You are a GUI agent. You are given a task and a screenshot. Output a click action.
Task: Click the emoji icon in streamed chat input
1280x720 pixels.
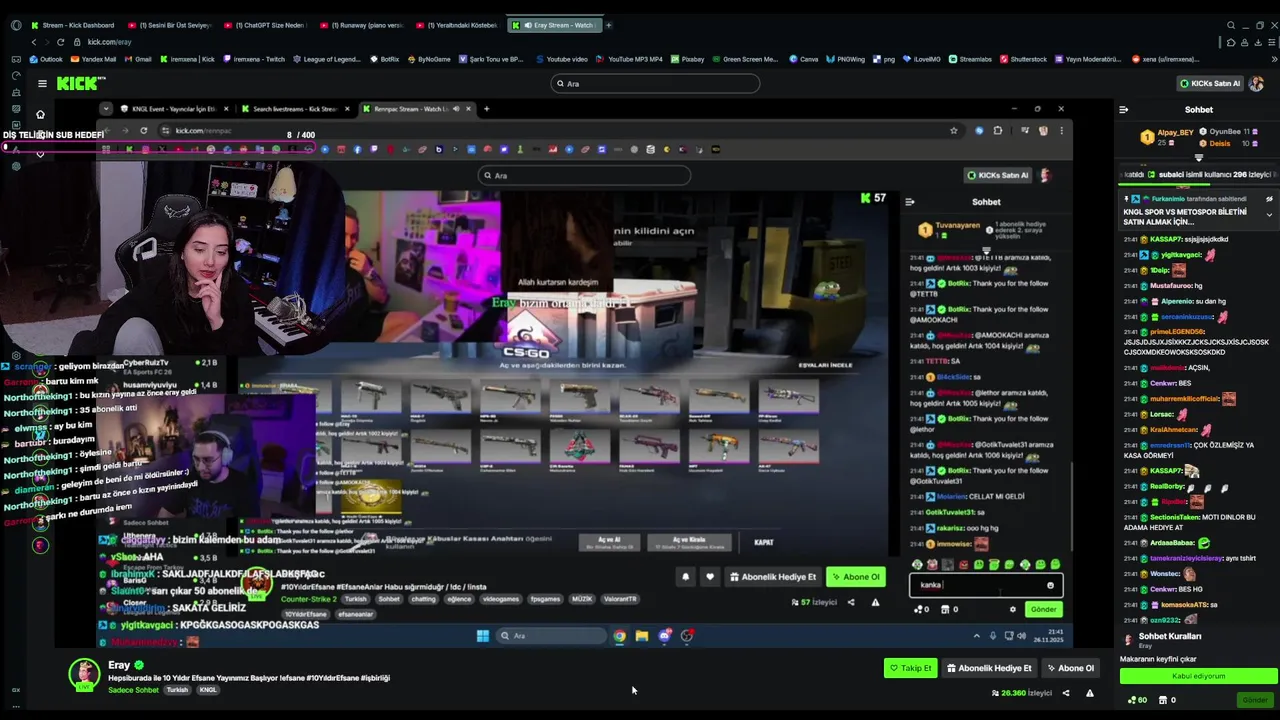(x=1050, y=586)
